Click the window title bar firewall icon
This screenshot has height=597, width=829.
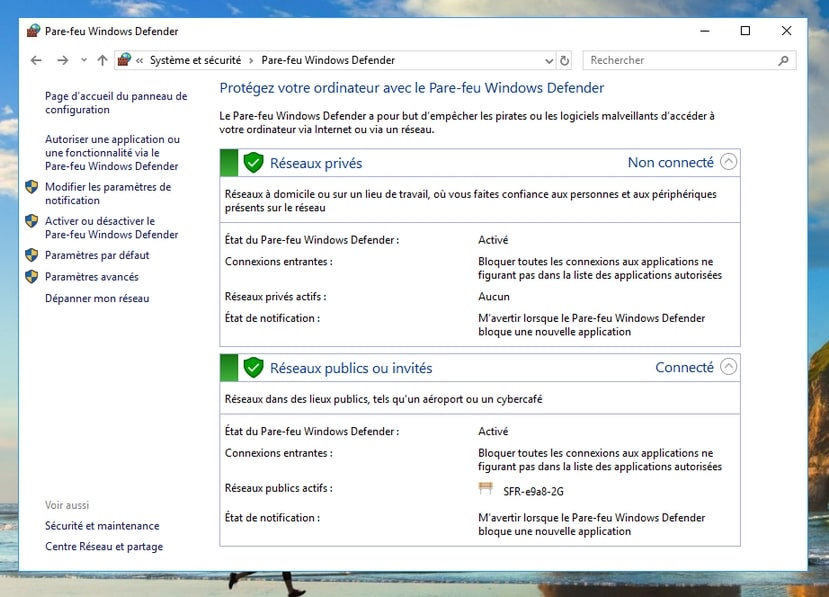[x=33, y=31]
